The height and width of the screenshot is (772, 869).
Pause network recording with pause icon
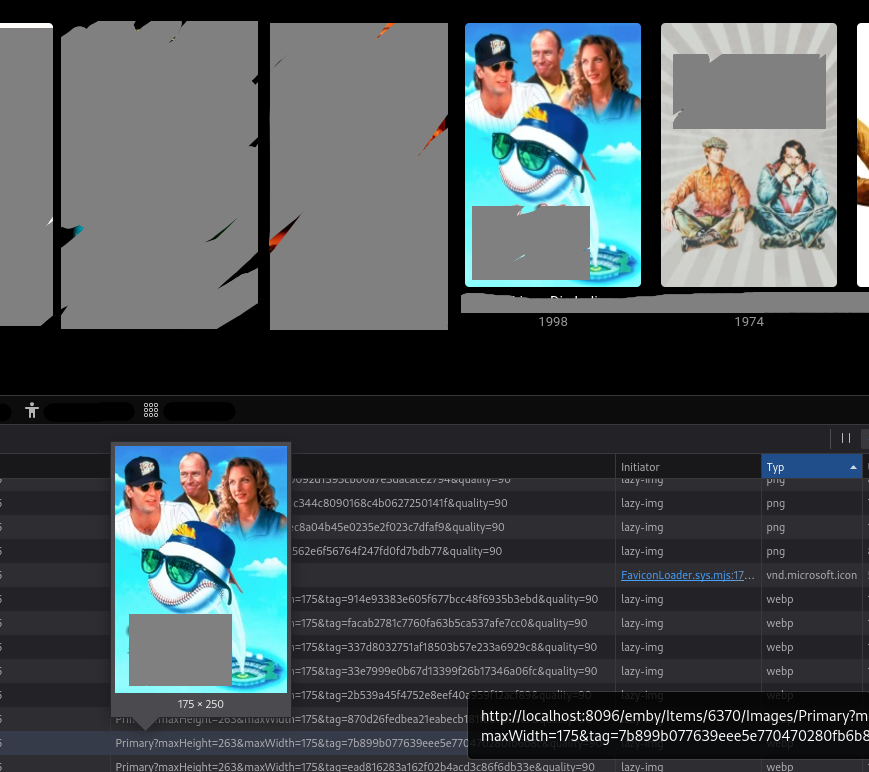(x=846, y=438)
